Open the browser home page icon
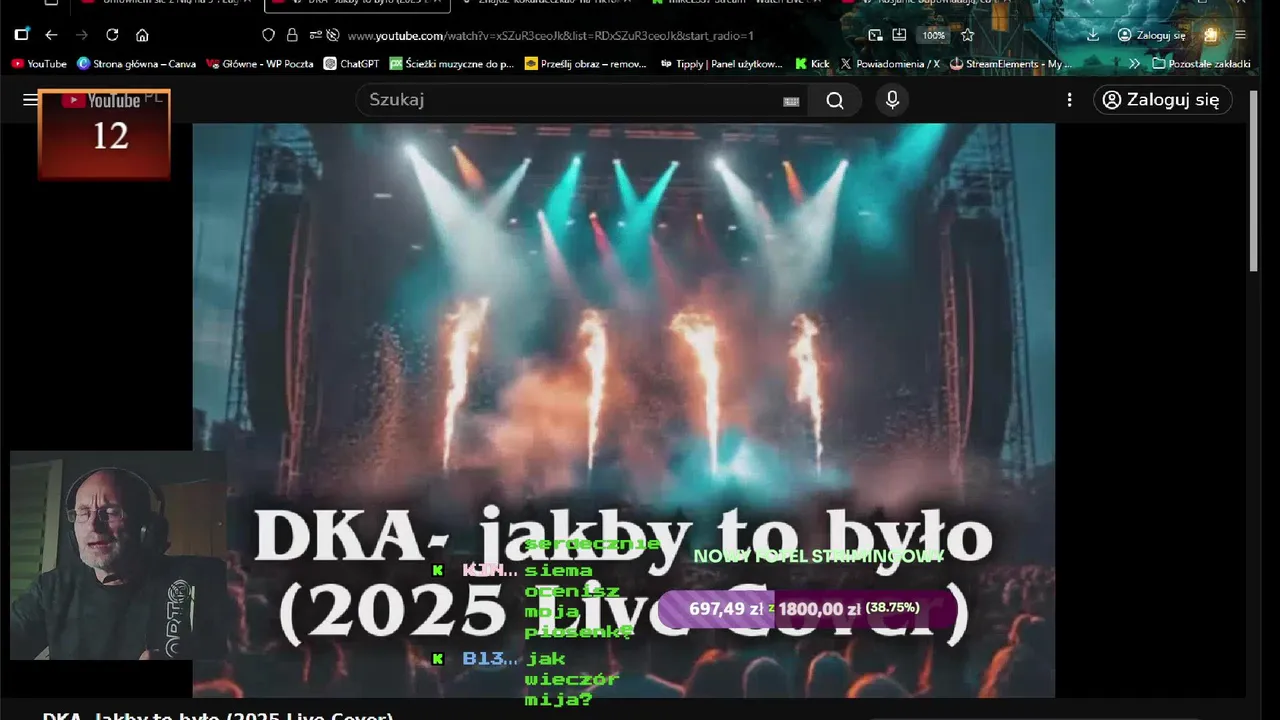This screenshot has height=720, width=1280. [142, 35]
